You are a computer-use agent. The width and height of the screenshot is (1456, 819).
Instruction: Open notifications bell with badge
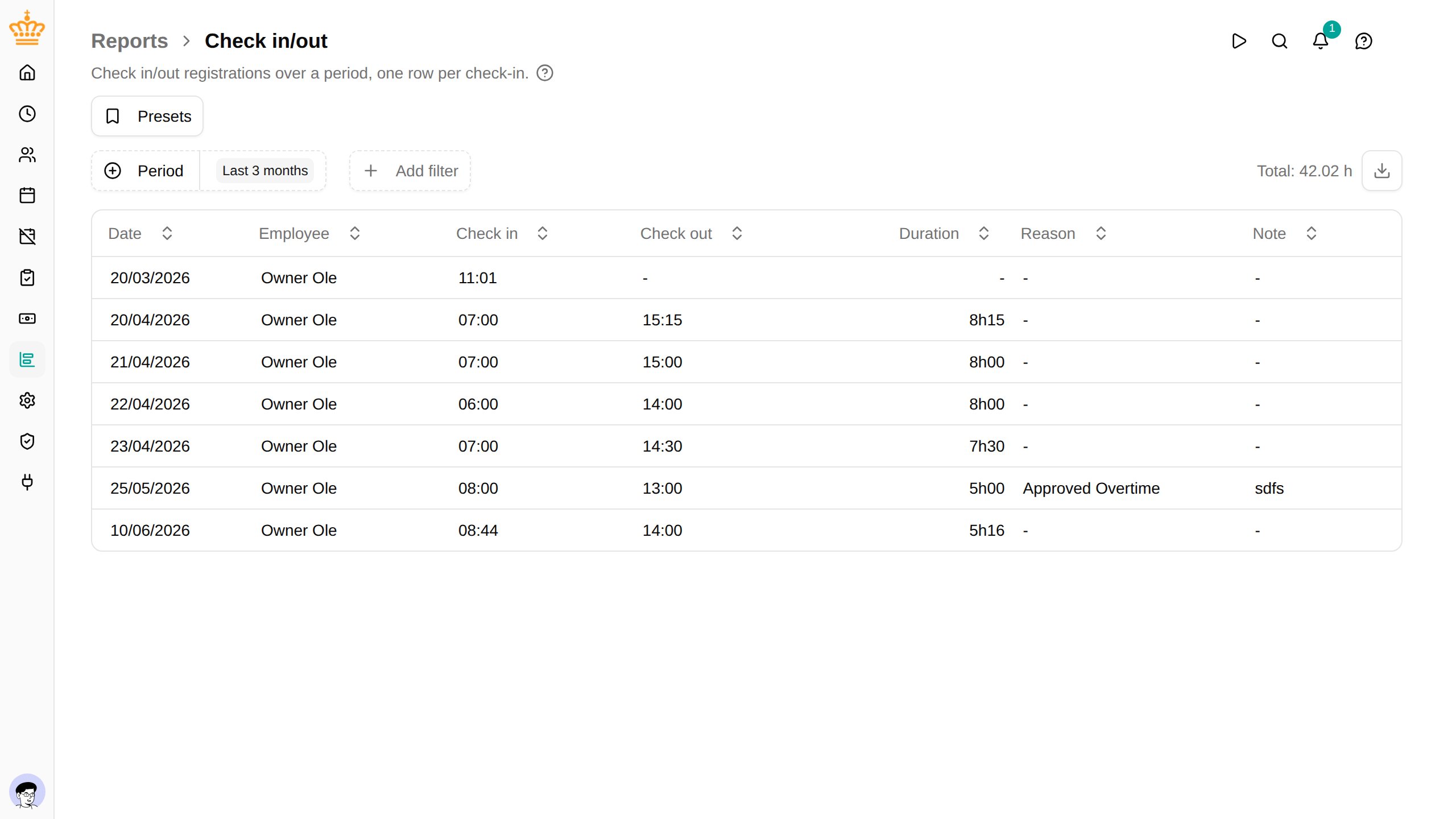tap(1321, 41)
